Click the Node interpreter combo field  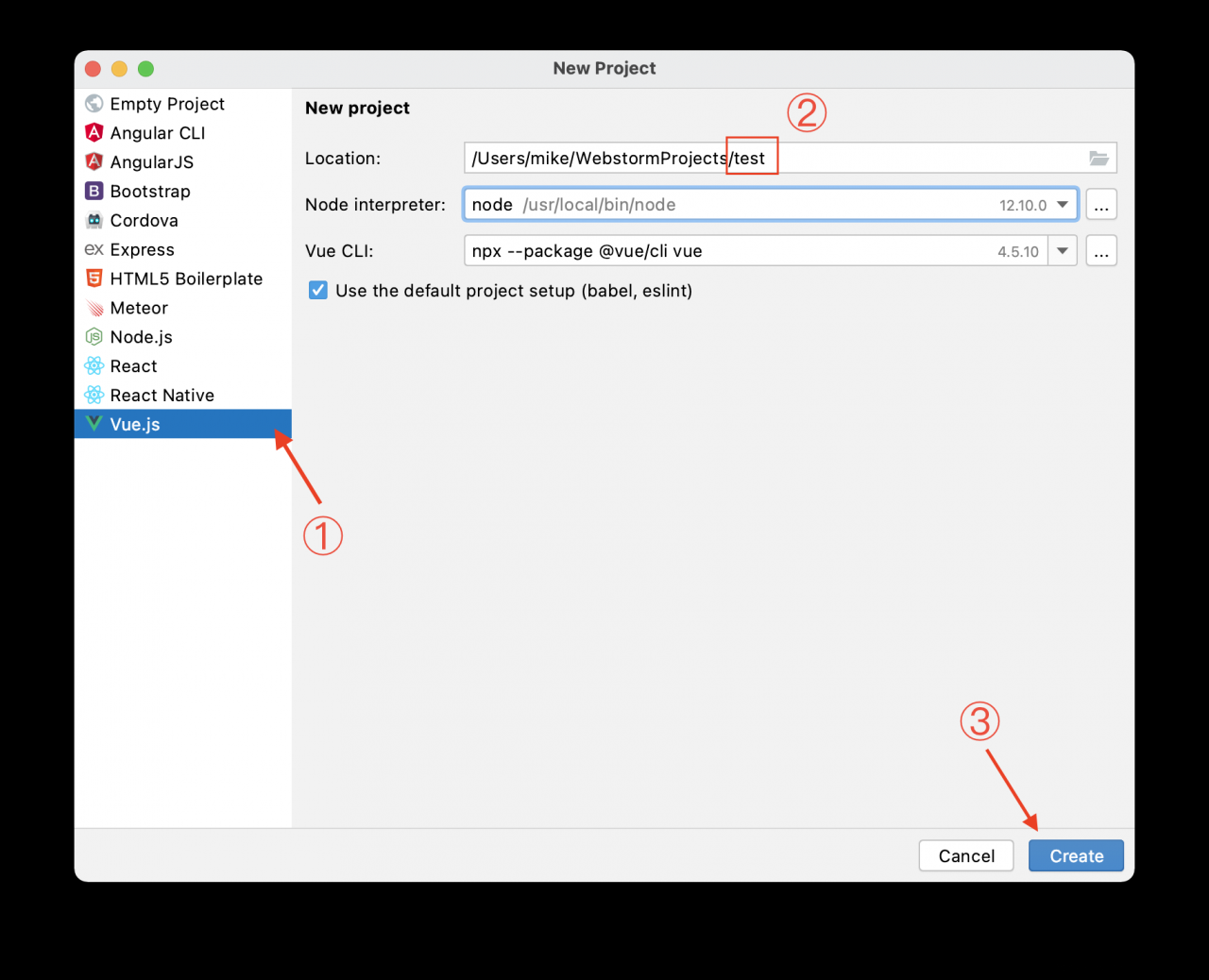770,205
